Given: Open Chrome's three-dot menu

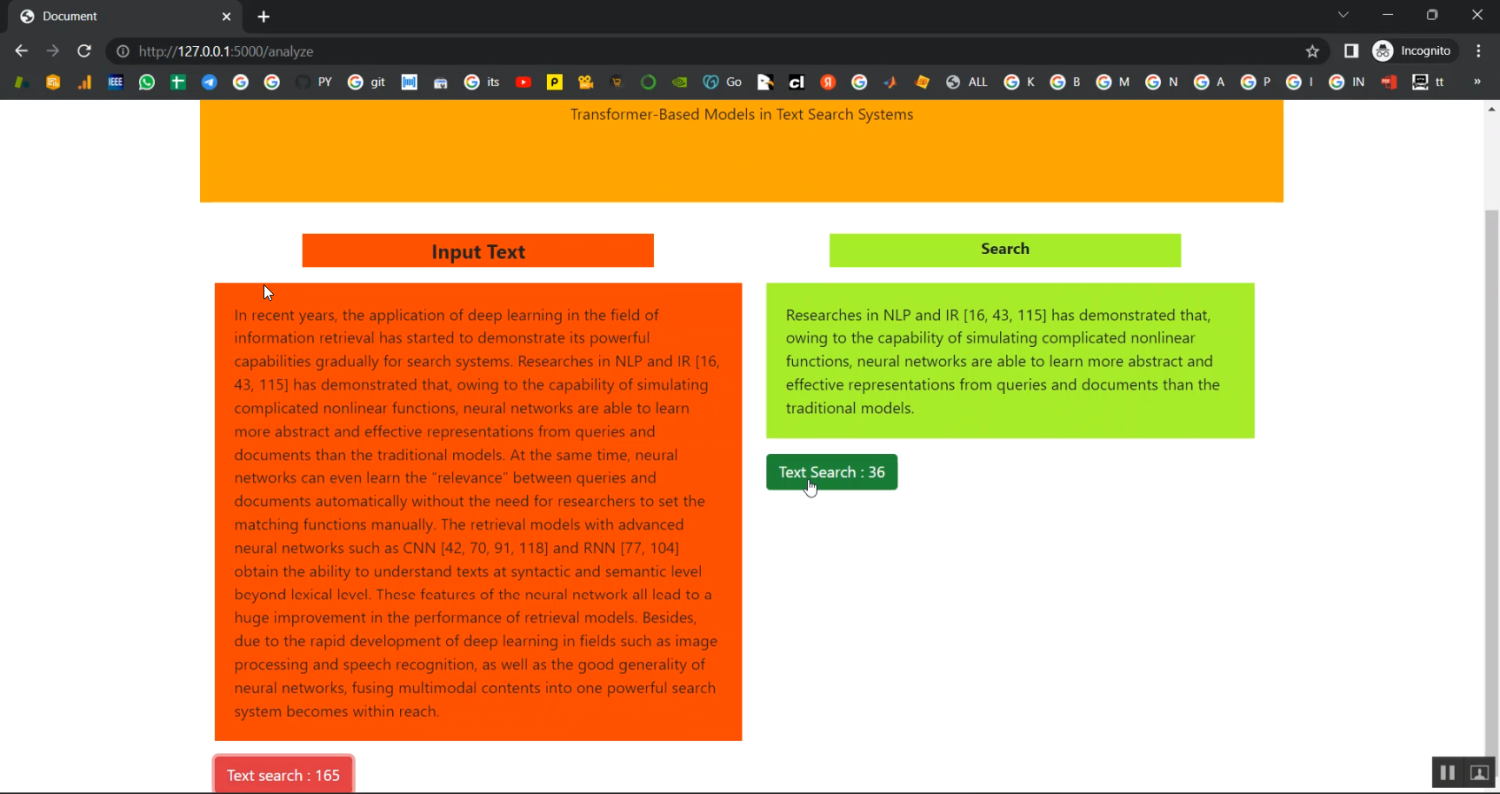Looking at the screenshot, I should point(1479,50).
